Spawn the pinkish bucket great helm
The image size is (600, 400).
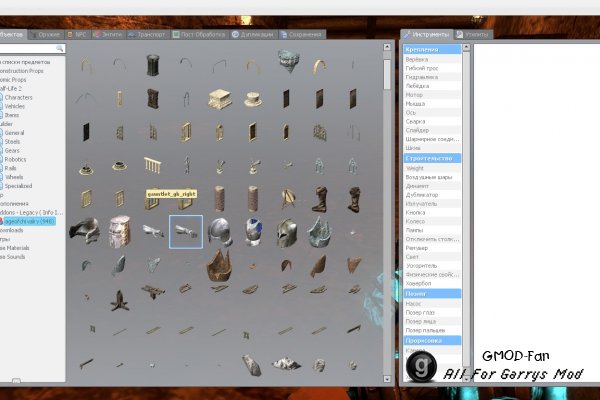pos(119,231)
